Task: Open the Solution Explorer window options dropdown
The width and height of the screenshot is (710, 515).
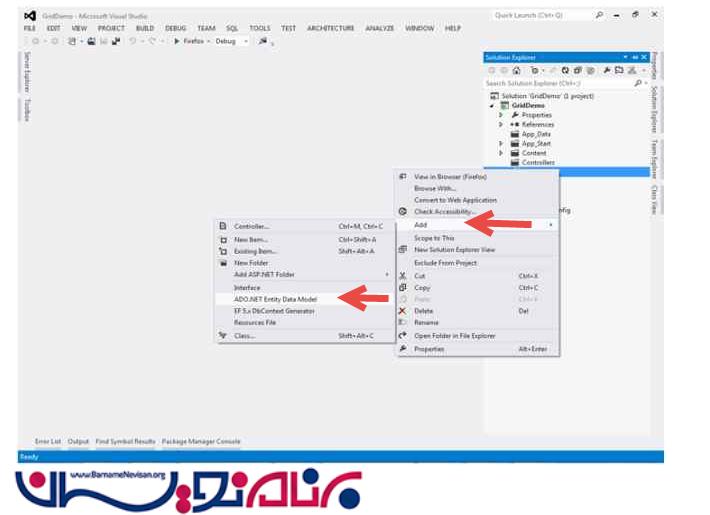Action: pos(625,57)
